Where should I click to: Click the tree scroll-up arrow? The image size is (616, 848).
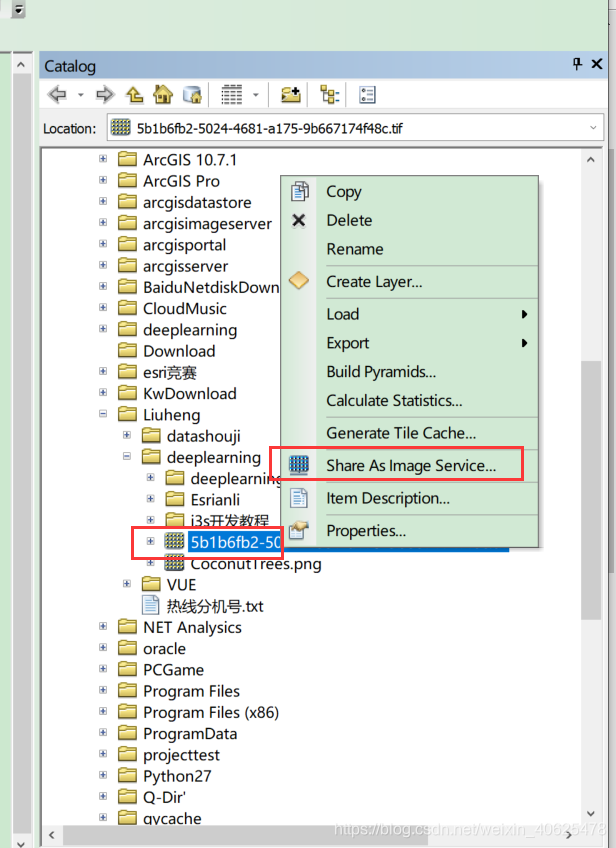[591, 160]
